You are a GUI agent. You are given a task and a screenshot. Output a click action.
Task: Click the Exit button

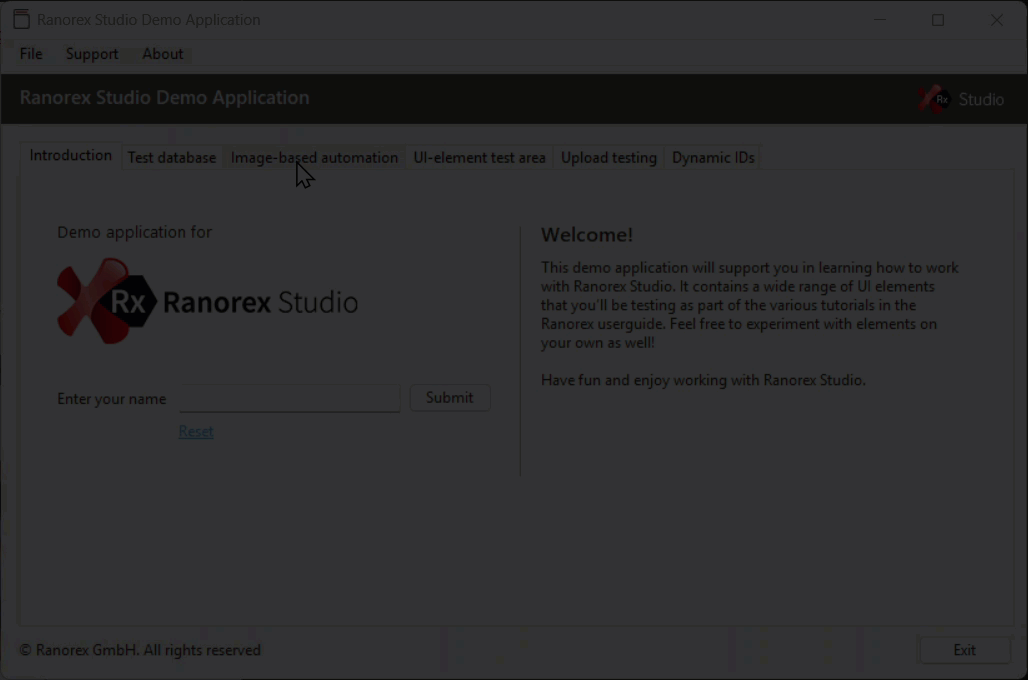tap(964, 650)
